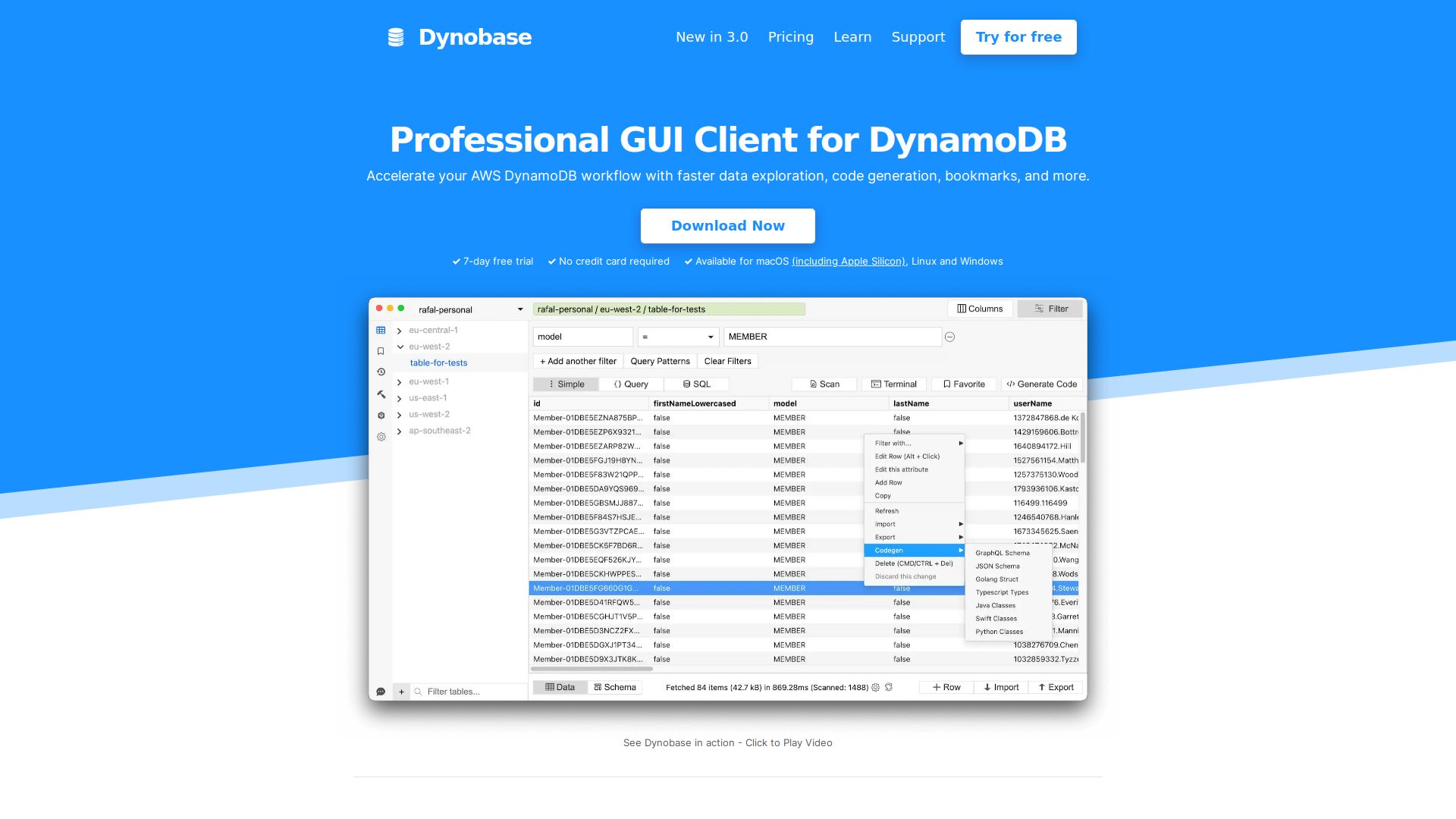Click the Try for free button

[1018, 37]
